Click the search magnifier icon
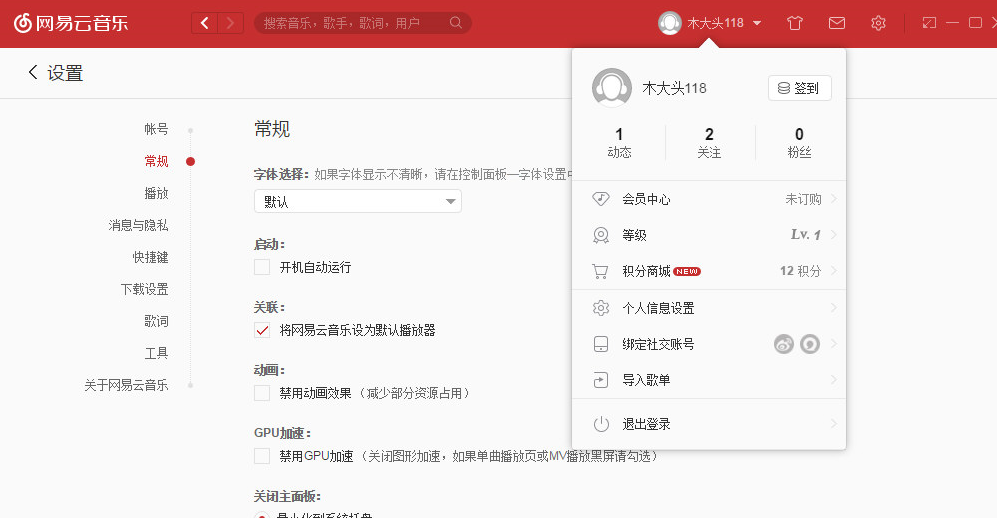The image size is (997, 518). pos(455,23)
